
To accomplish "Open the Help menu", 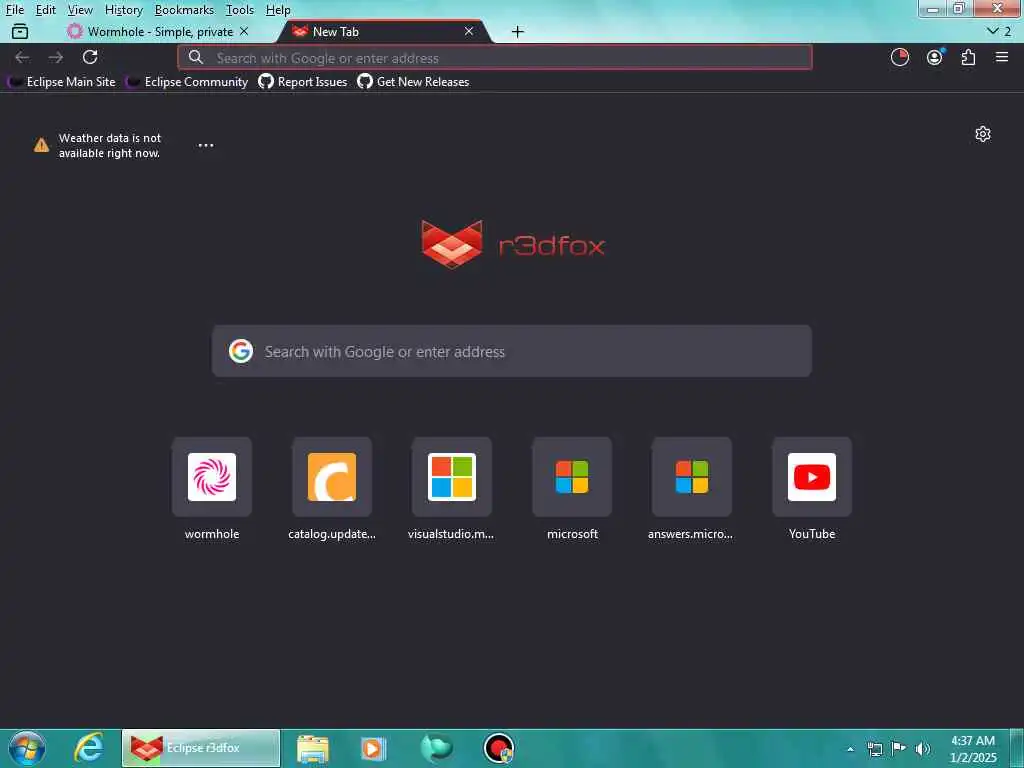I will (278, 10).
